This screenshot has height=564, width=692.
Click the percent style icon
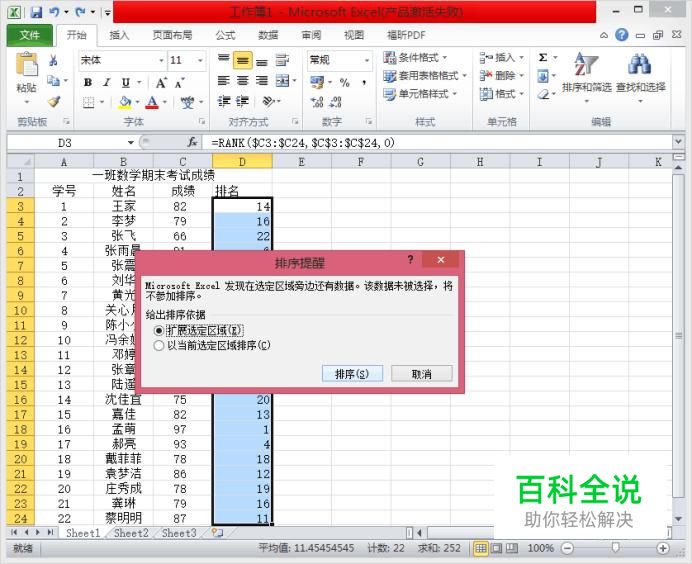[x=345, y=82]
